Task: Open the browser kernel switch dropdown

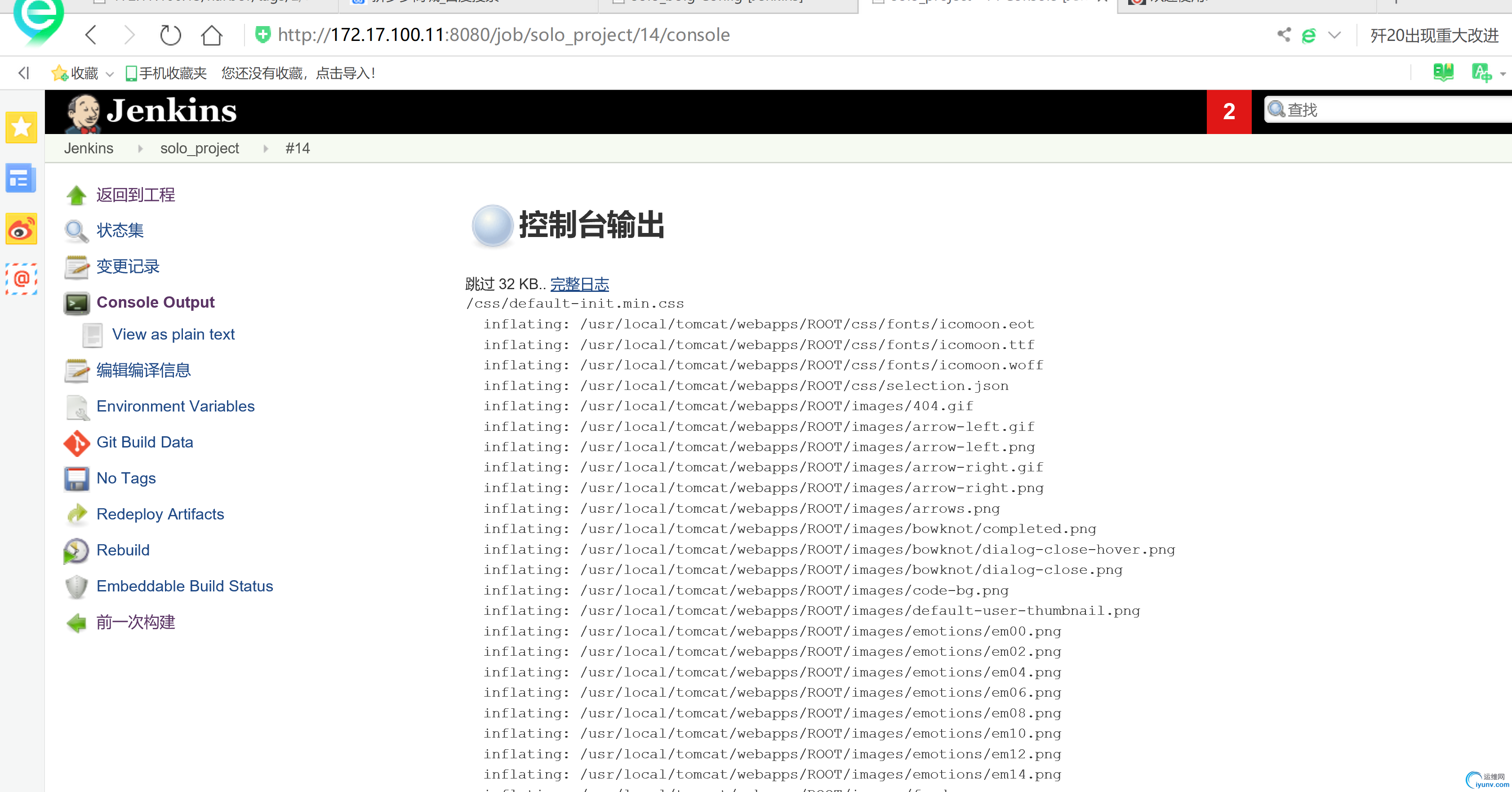Action: coord(1335,35)
